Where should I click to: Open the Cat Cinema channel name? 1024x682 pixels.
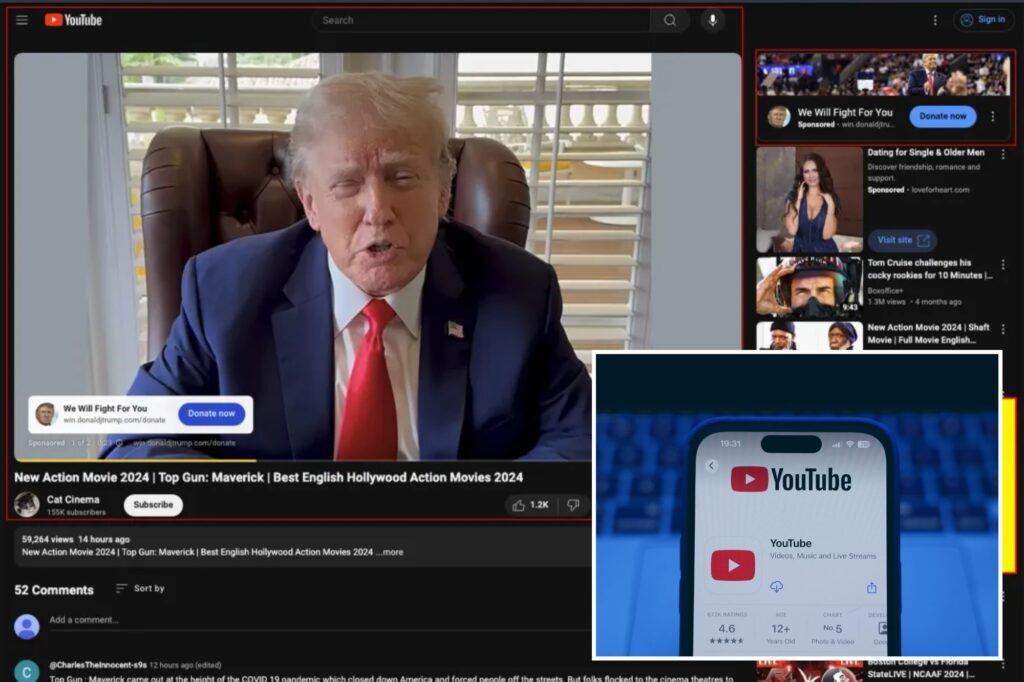73,500
